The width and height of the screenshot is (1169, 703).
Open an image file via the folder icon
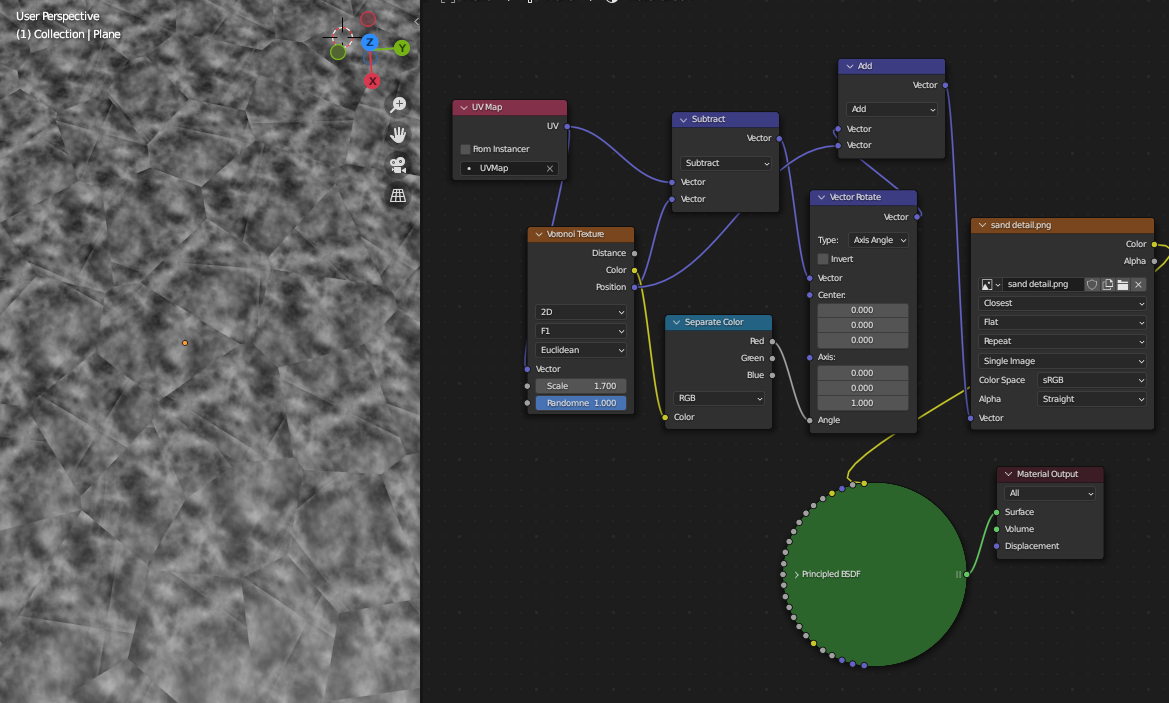(x=1124, y=284)
